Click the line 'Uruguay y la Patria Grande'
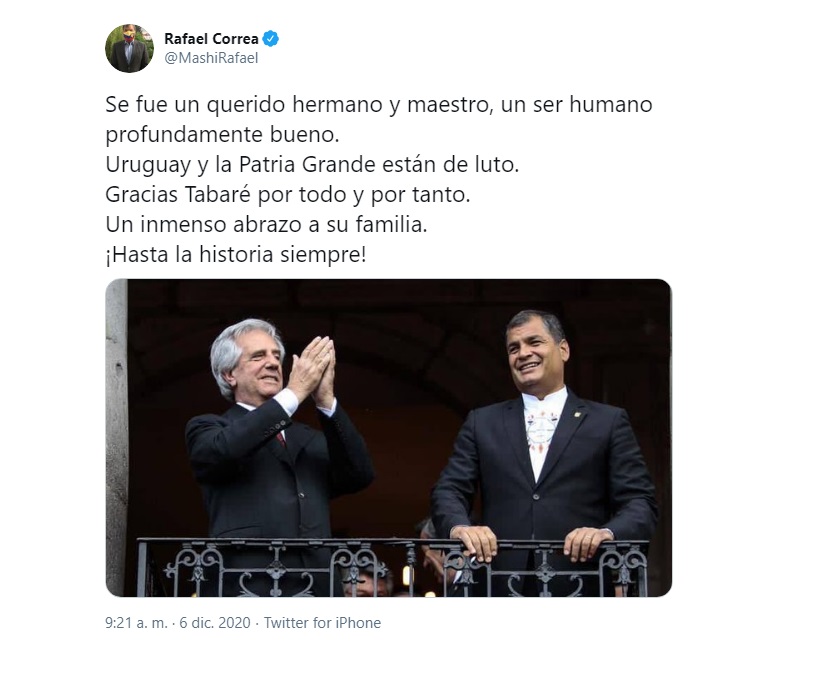This screenshot has width=816, height=677. (312, 164)
